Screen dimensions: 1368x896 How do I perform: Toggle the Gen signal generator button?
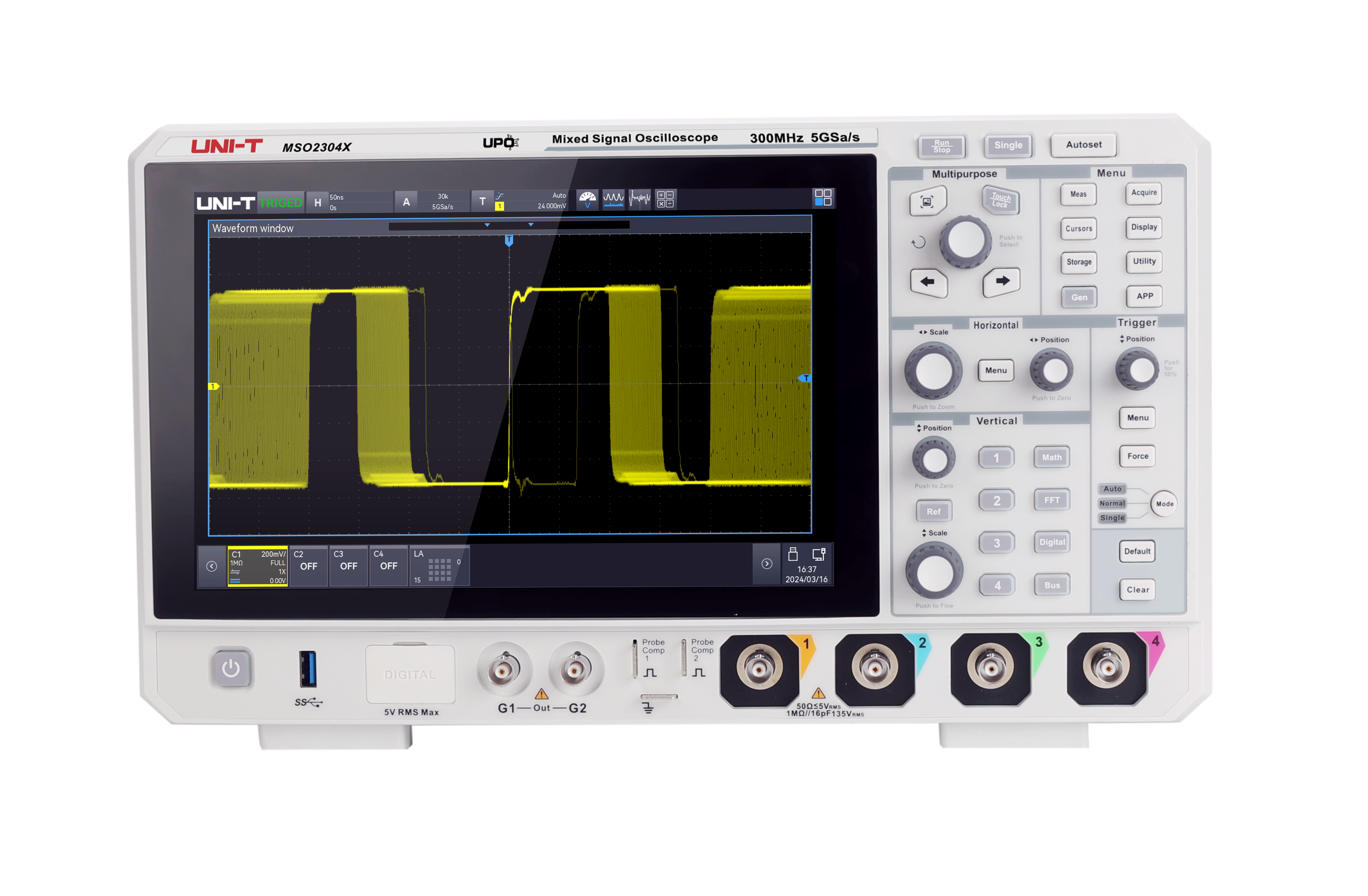pyautogui.click(x=1078, y=297)
